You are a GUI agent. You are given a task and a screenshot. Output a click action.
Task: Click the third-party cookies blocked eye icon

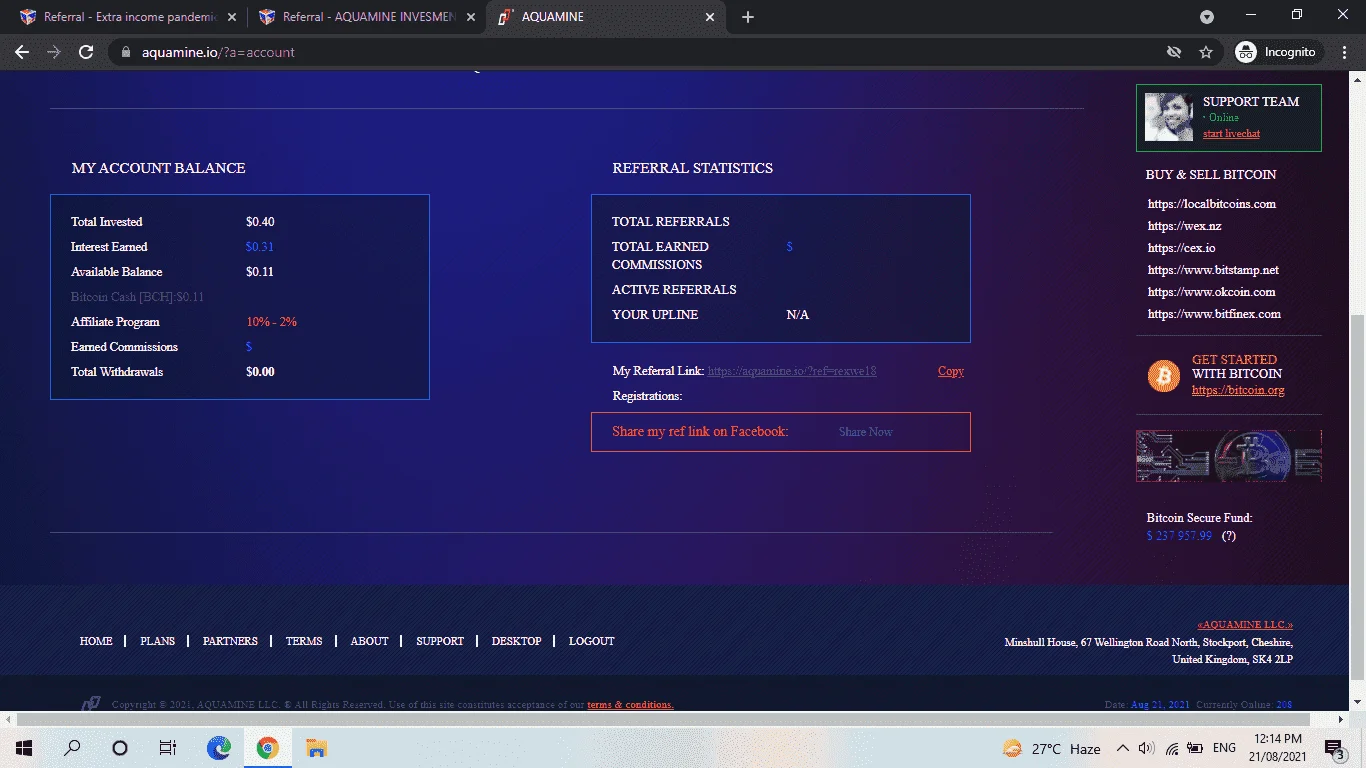pos(1174,52)
